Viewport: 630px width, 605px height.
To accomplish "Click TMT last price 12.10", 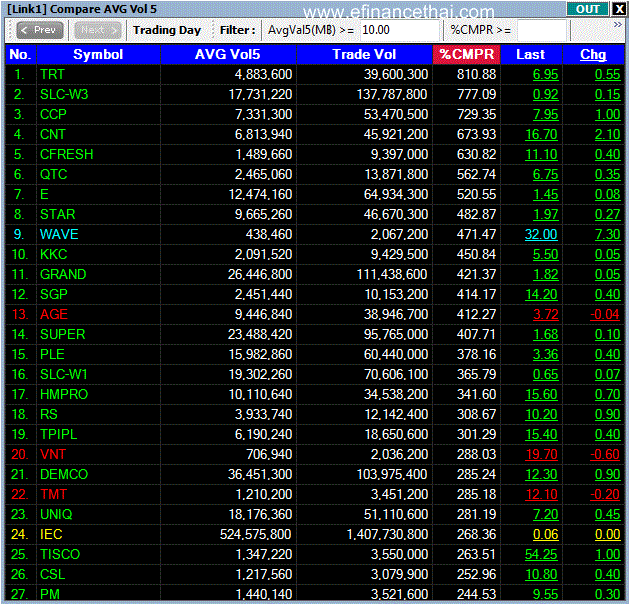I will coord(541,495).
